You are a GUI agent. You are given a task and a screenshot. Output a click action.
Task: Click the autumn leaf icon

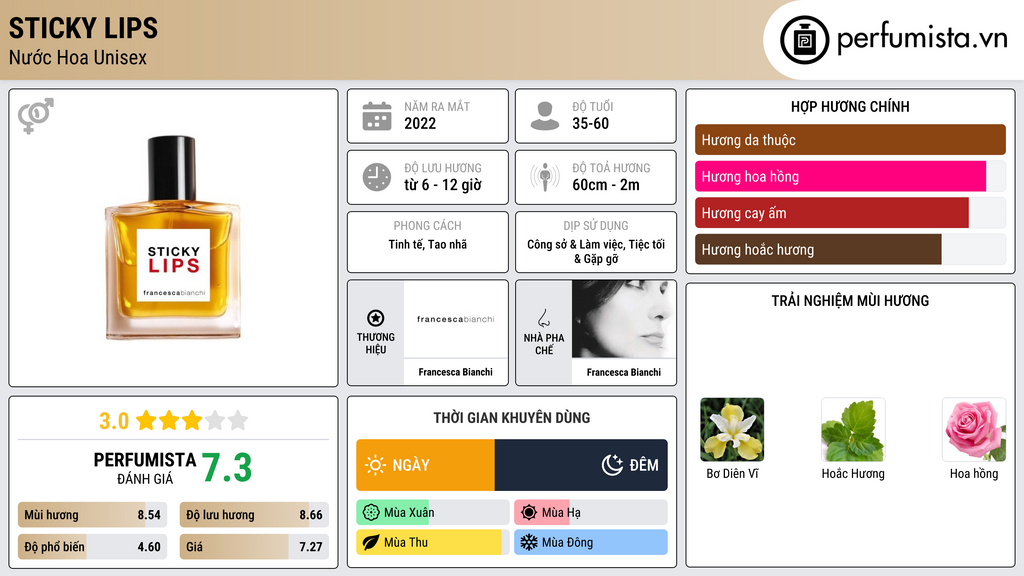371,542
